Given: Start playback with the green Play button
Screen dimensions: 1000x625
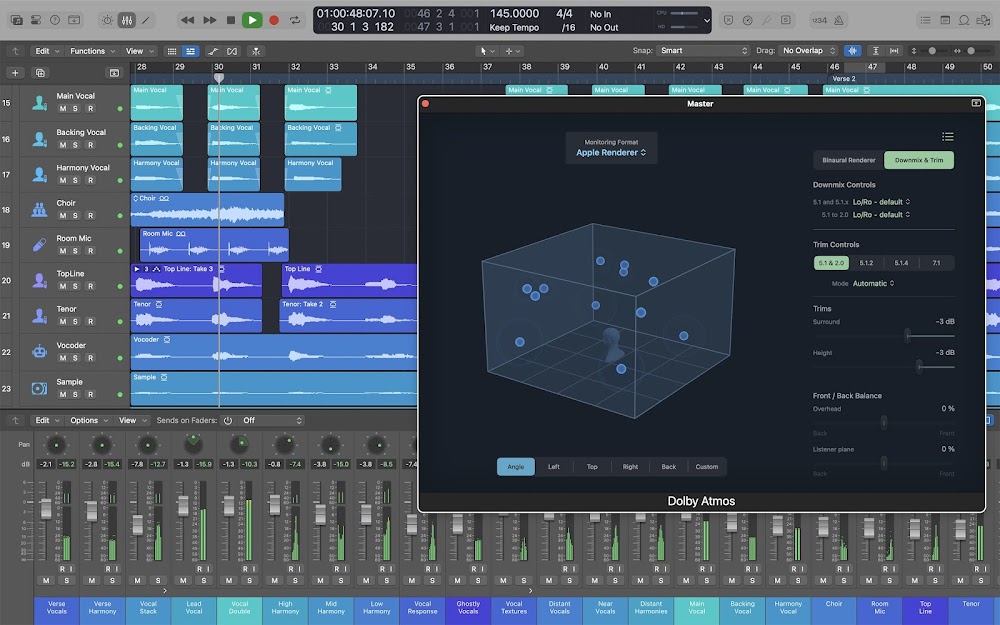Looking at the screenshot, I should (x=252, y=20).
